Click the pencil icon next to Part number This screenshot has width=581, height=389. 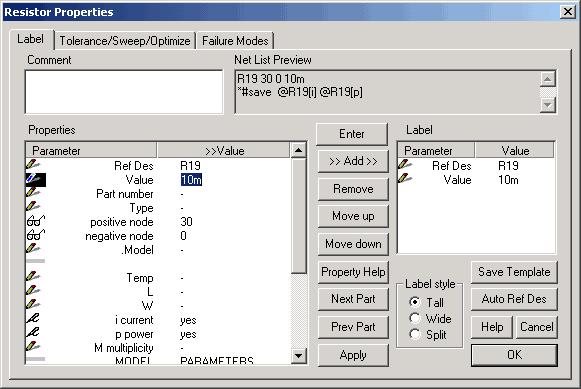(x=33, y=193)
